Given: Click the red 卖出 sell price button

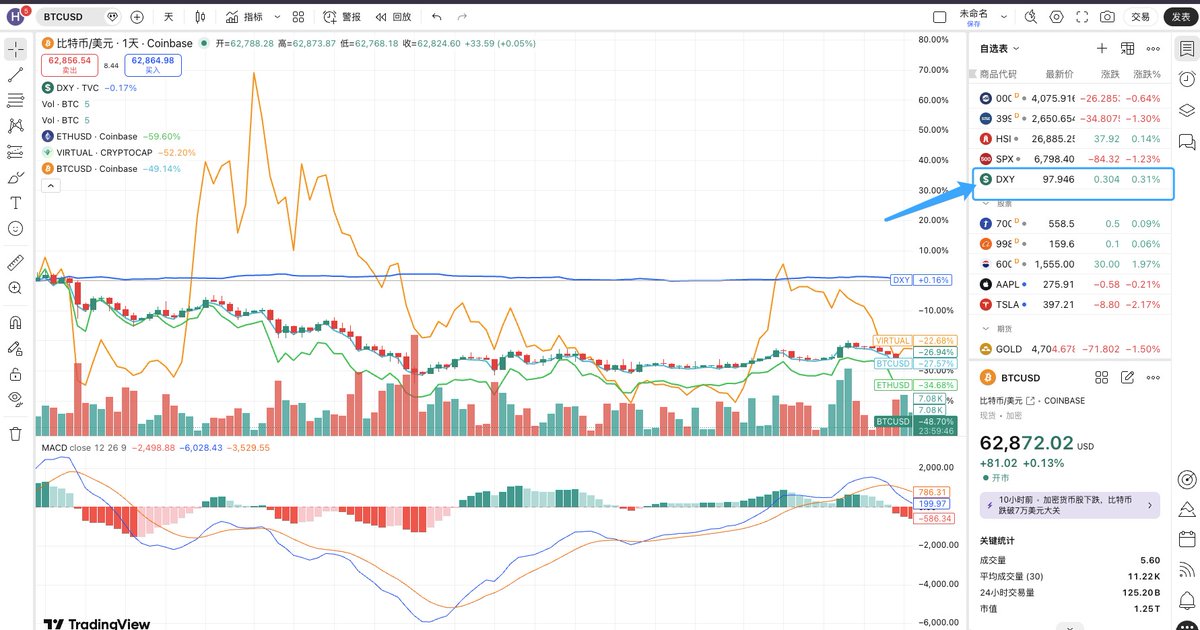Looking at the screenshot, I should [69, 65].
